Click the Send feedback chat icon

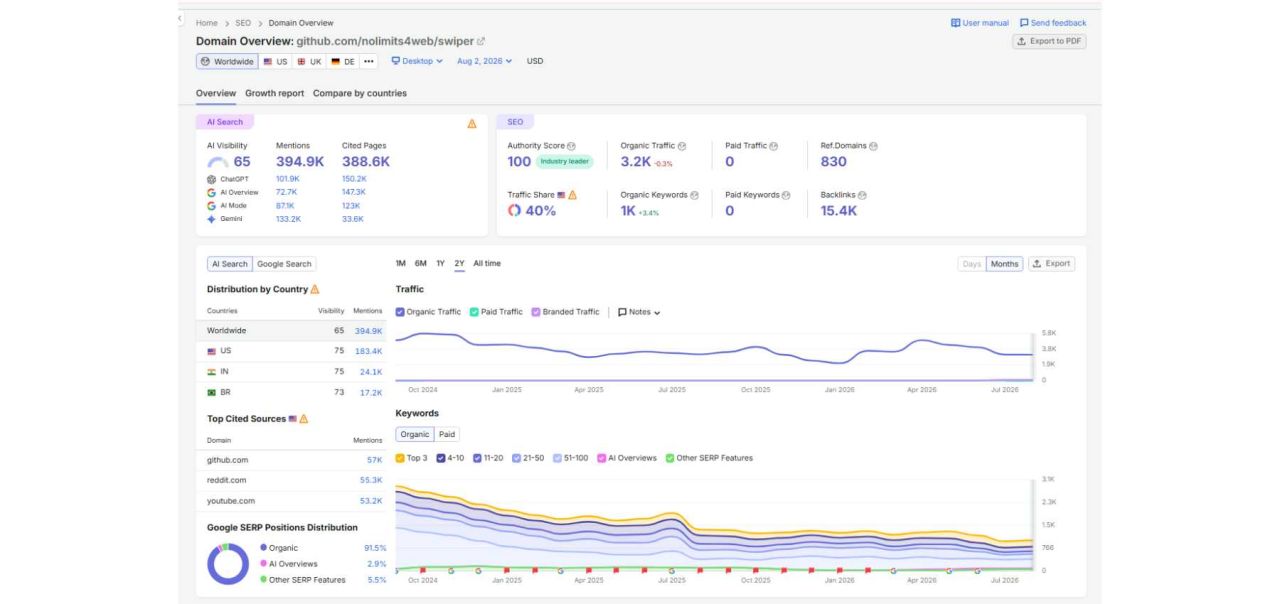click(1024, 23)
